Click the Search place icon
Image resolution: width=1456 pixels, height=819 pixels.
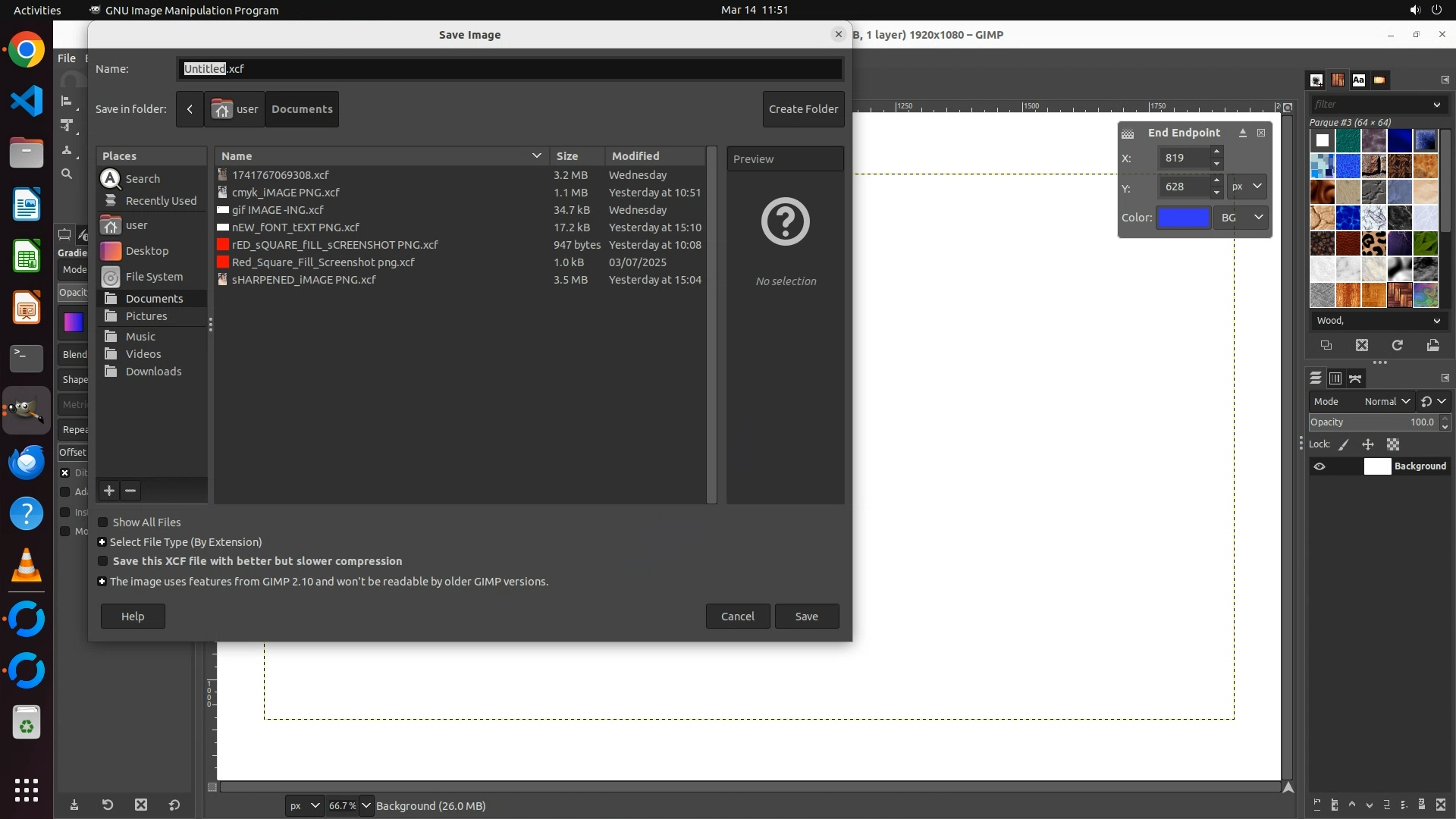[111, 178]
